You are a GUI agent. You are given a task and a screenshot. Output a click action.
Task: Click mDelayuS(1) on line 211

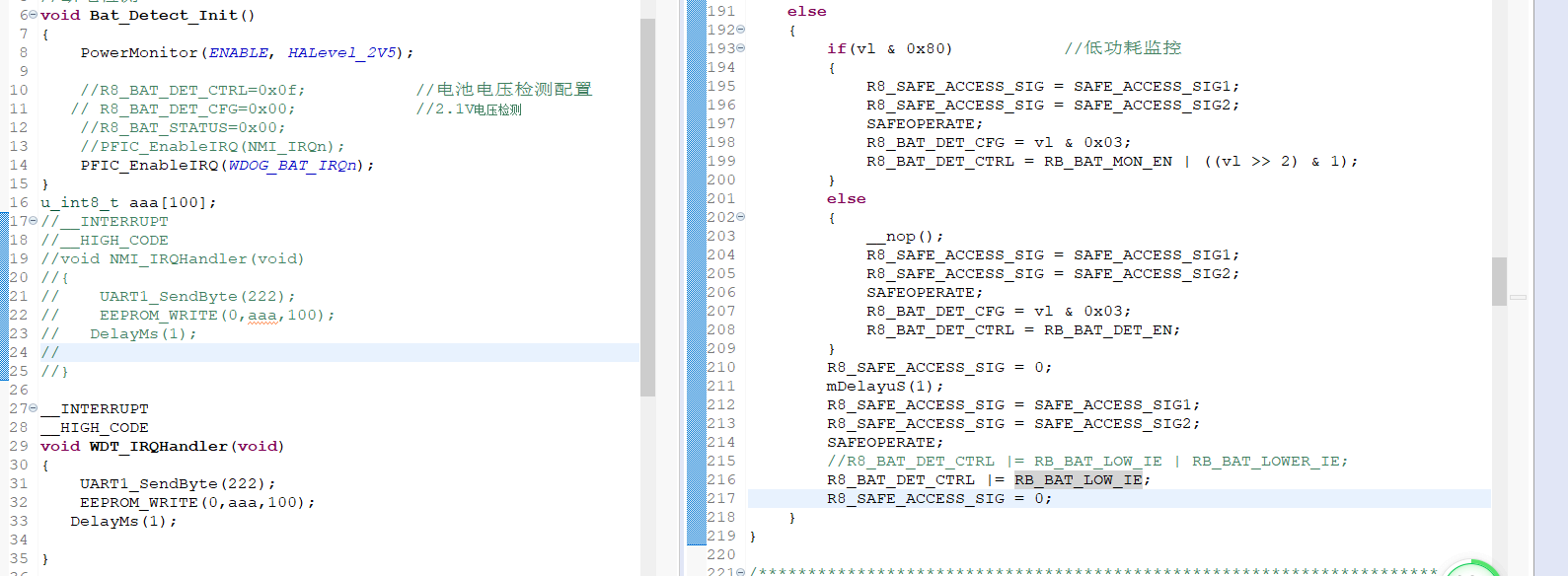point(884,387)
